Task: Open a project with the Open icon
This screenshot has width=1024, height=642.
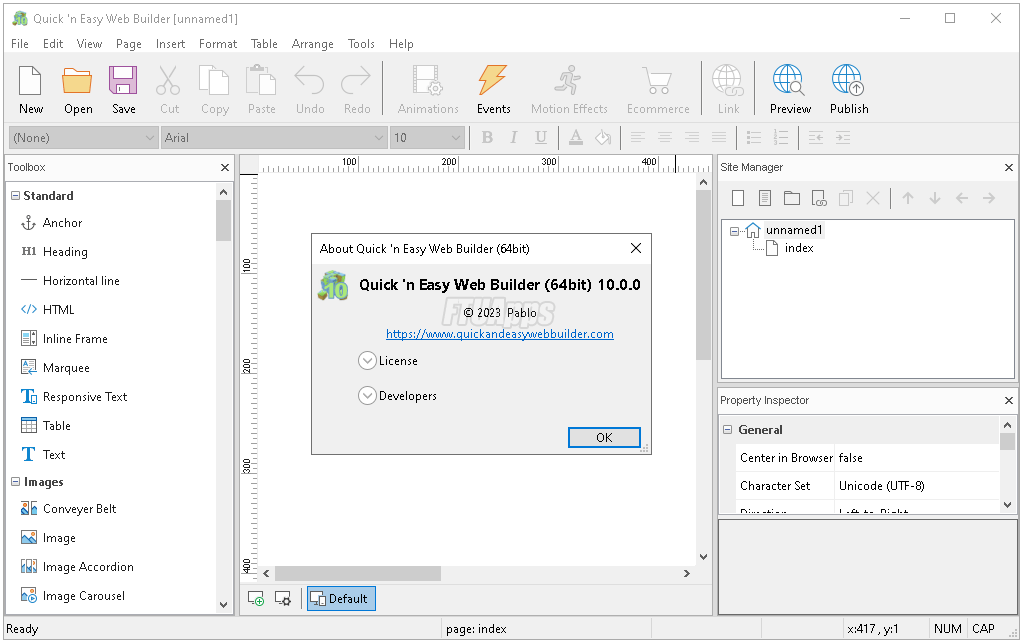Action: point(78,89)
